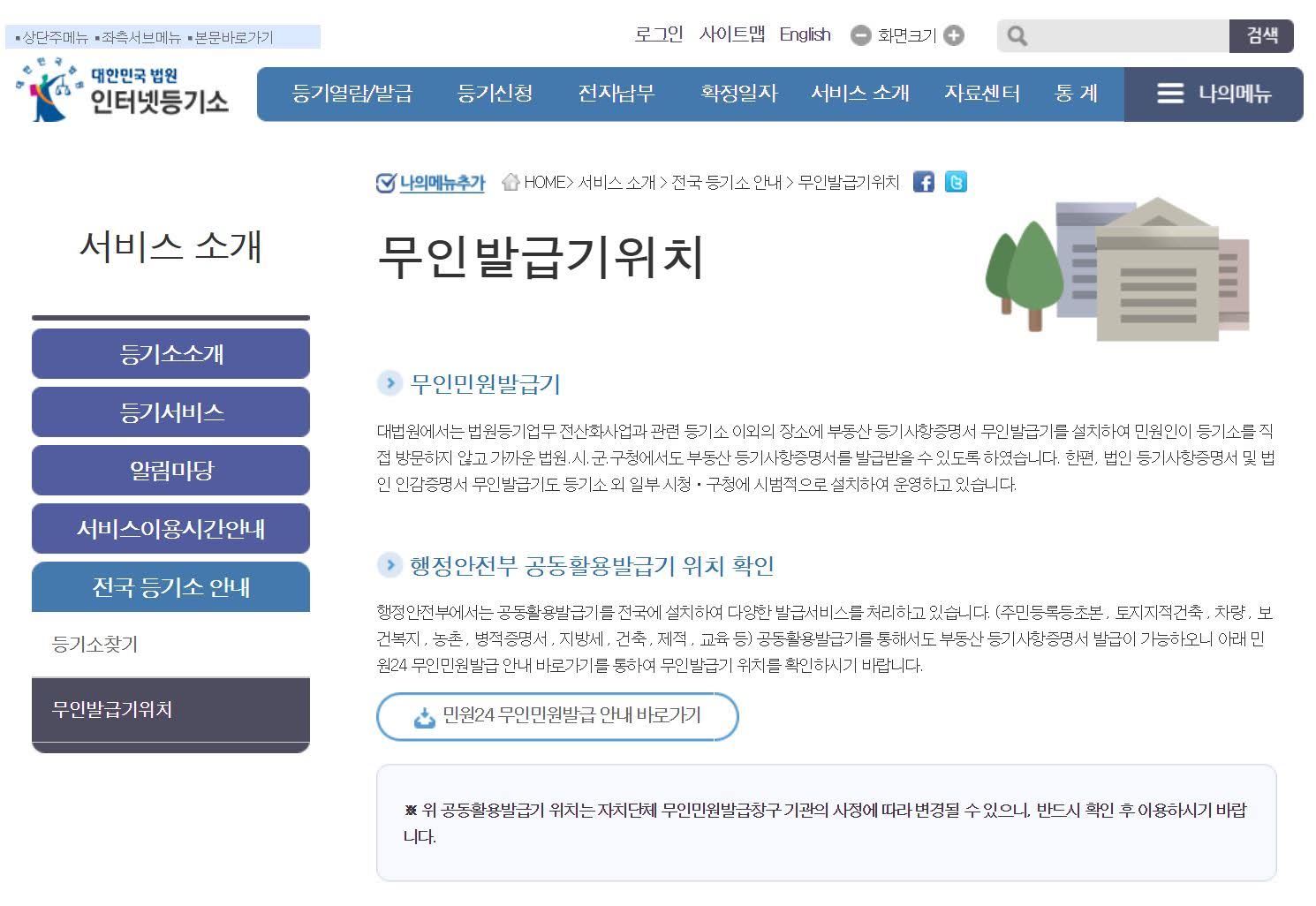1316x906 pixels.
Task: Open the 등기열람/발급 menu
Action: click(352, 94)
